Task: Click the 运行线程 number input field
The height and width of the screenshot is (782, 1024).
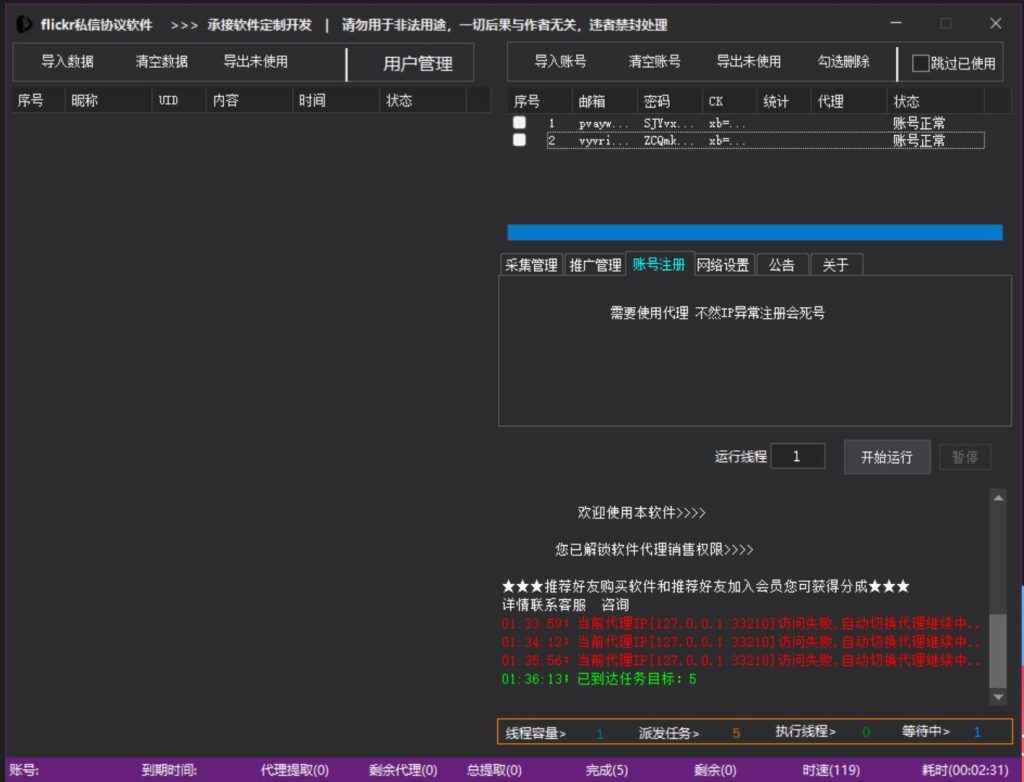Action: click(797, 457)
